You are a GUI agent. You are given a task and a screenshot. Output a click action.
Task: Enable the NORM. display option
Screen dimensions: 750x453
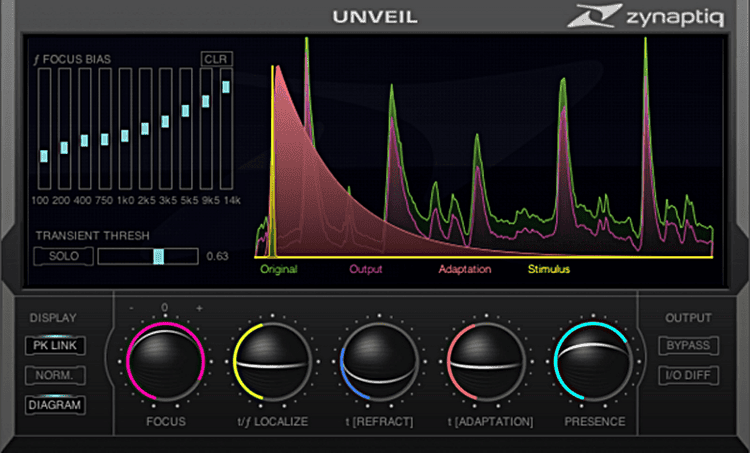click(56, 376)
